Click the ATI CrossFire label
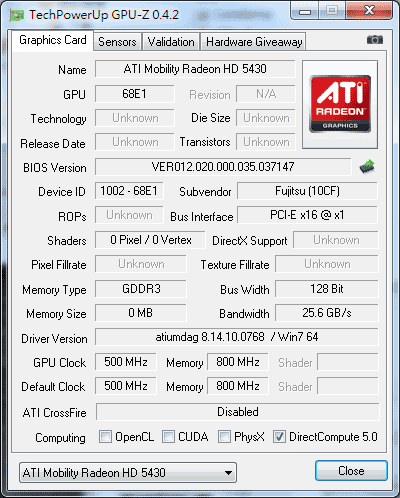 point(55,413)
